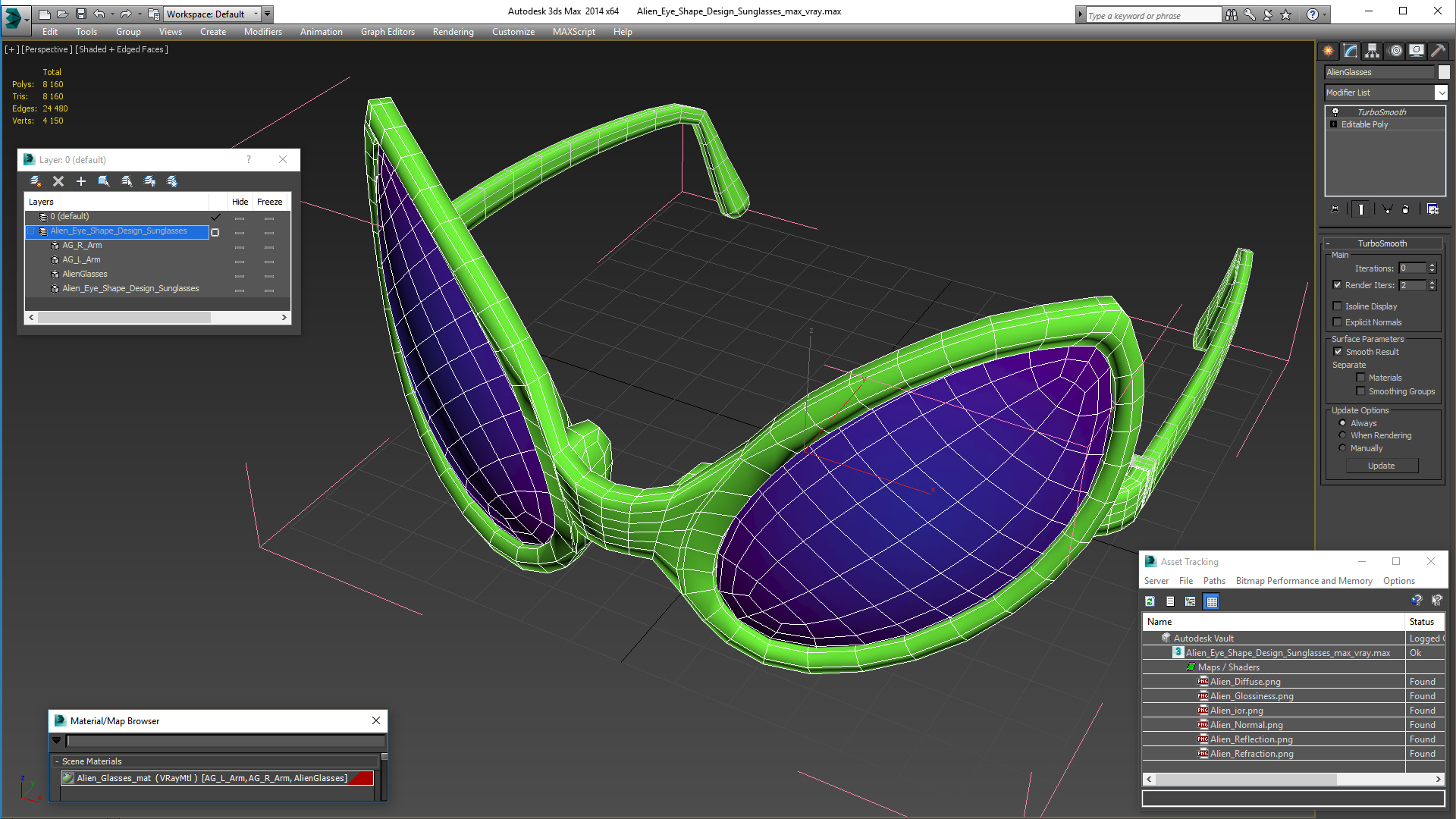Select AG_L_Arm in the layer list
1456x819 pixels.
(81, 259)
